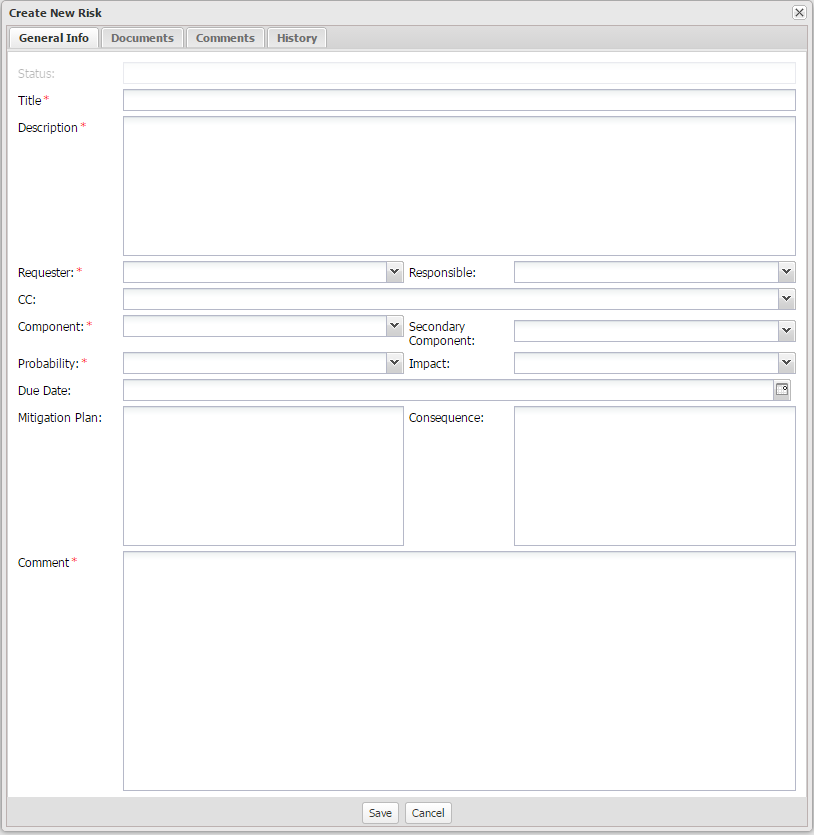
Task: Expand the Probability options
Action: [x=394, y=362]
